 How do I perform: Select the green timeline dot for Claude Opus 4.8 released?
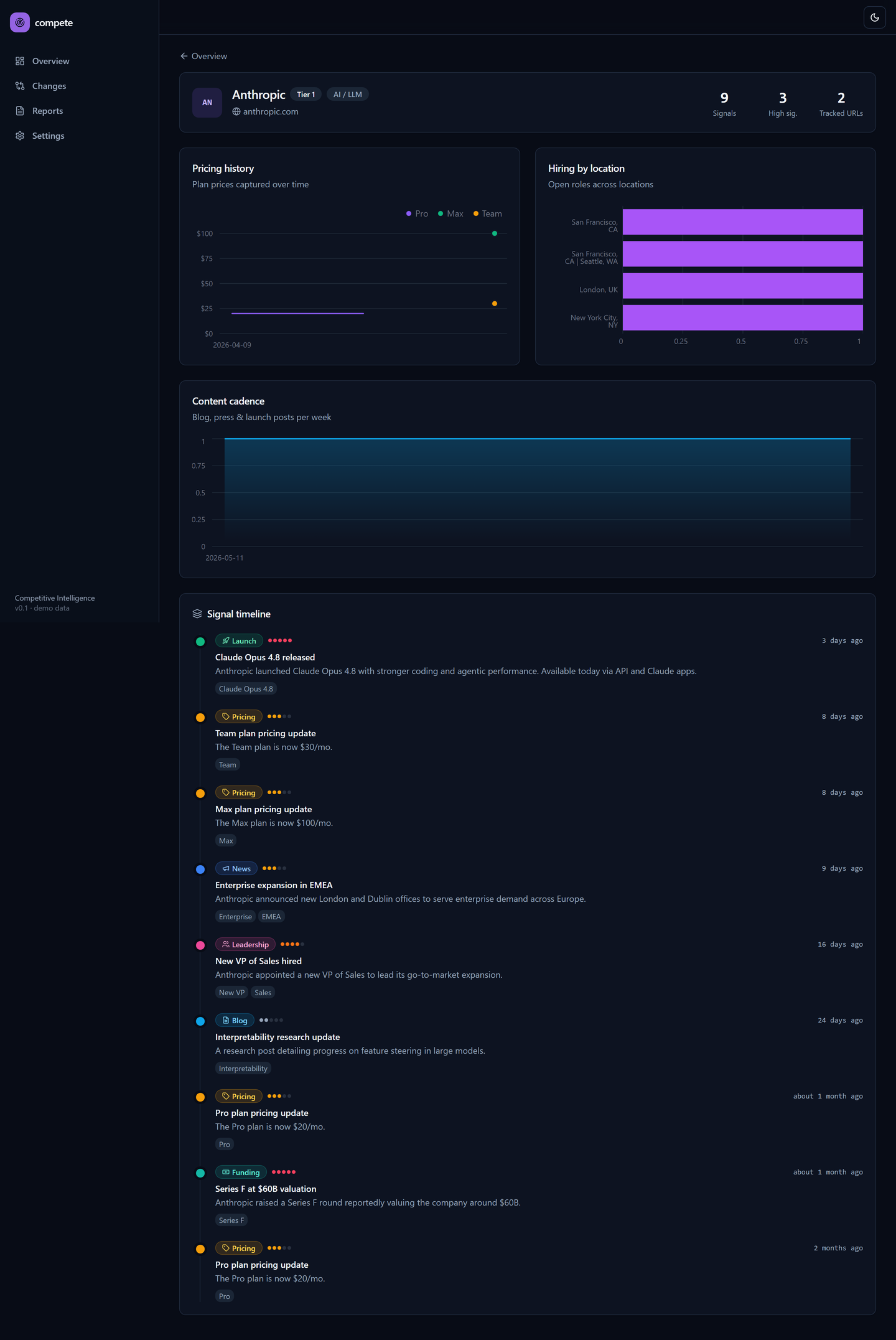coord(200,642)
